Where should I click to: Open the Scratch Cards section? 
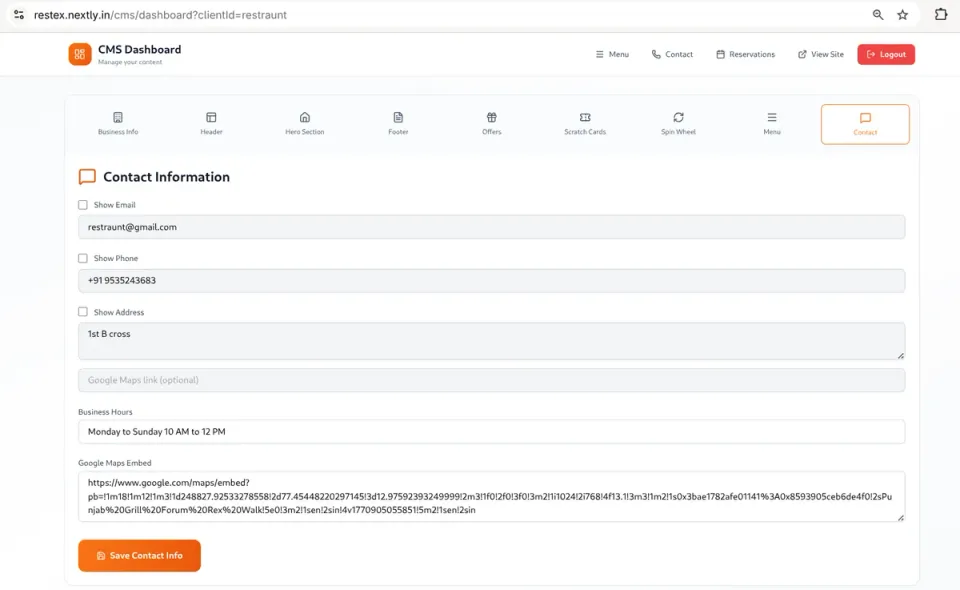point(584,122)
